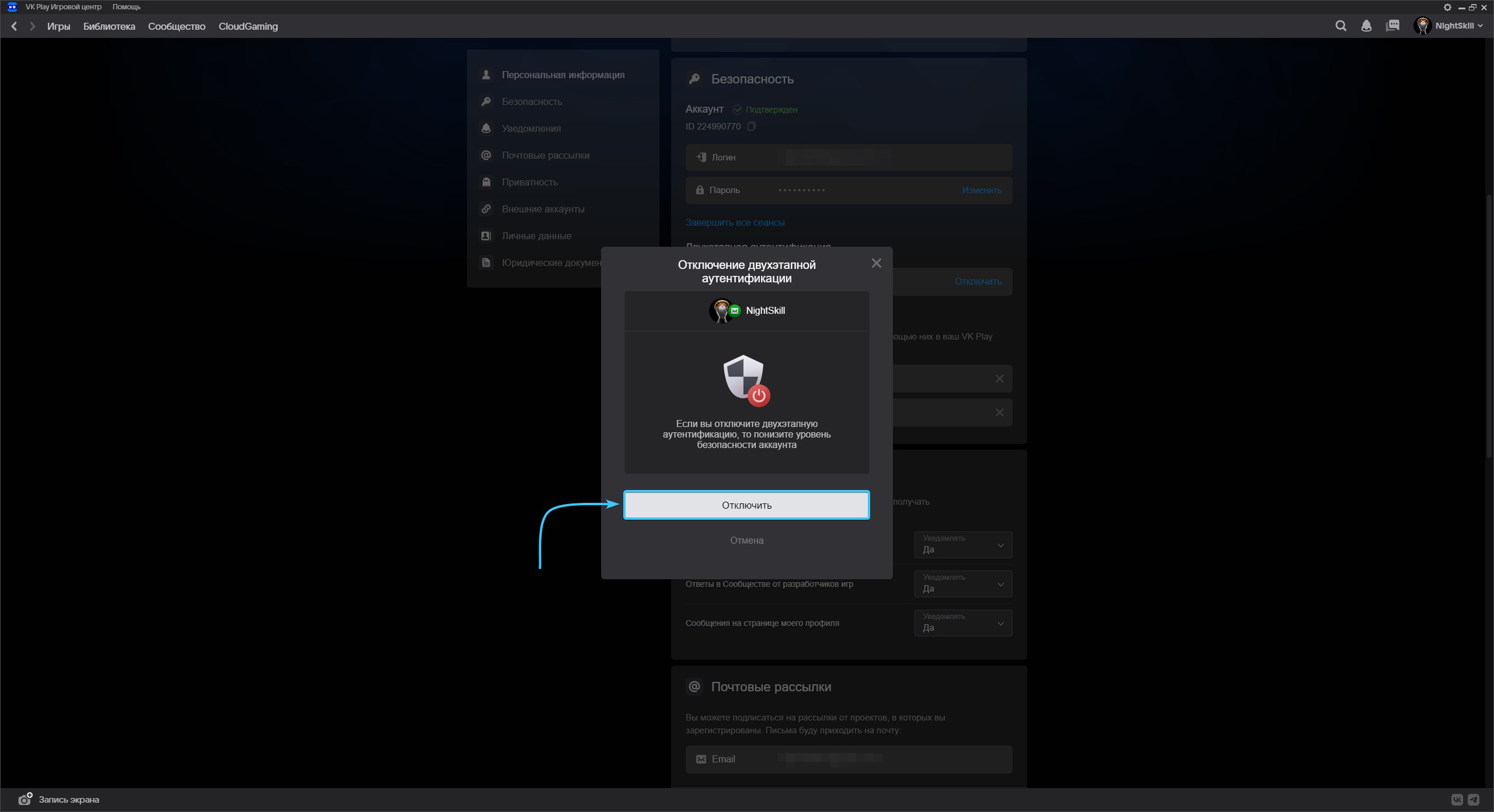Click the forward navigation arrow
Viewport: 1494px width, 812px height.
pos(32,26)
